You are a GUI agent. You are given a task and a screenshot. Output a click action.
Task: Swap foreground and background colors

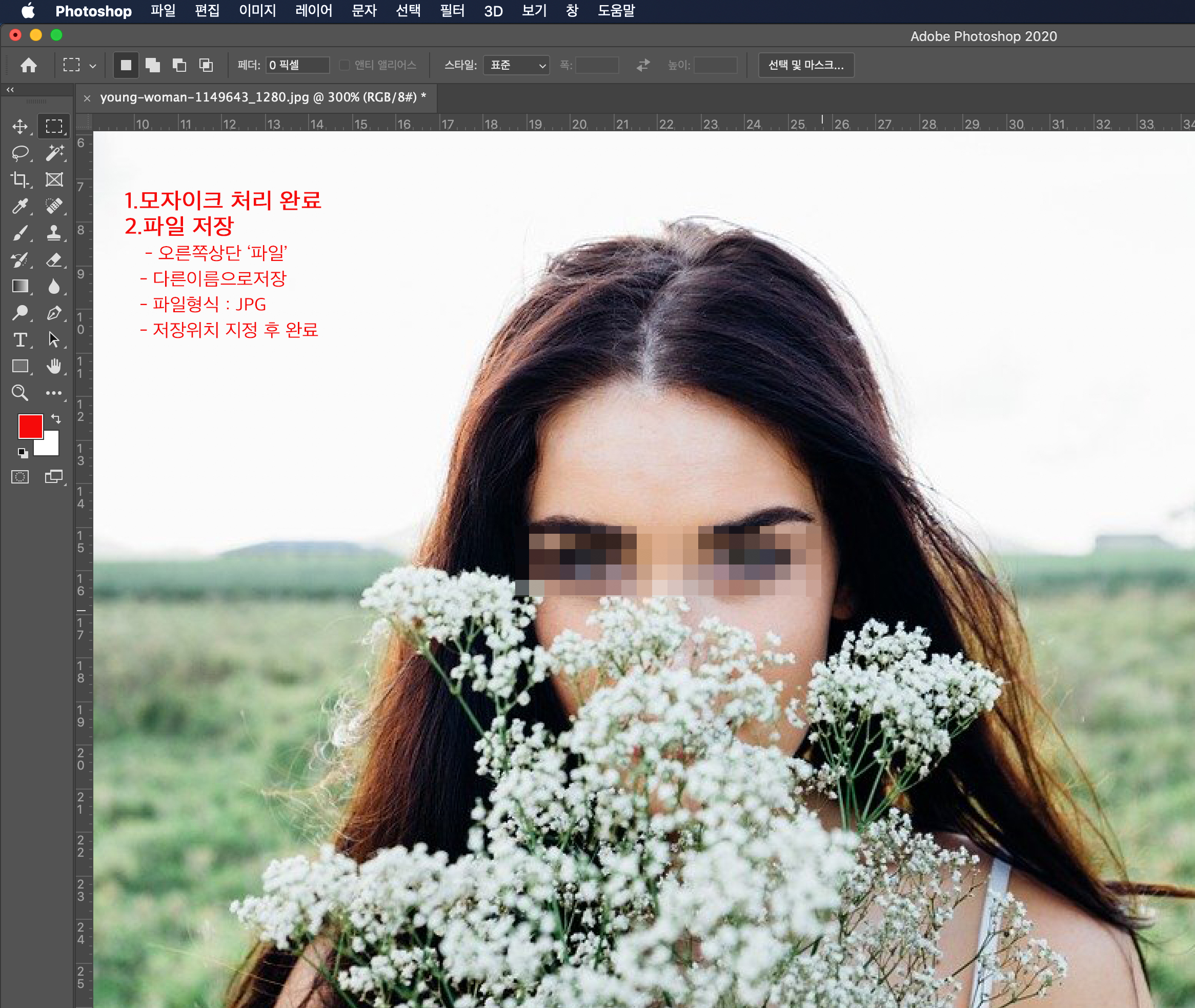tap(56, 418)
